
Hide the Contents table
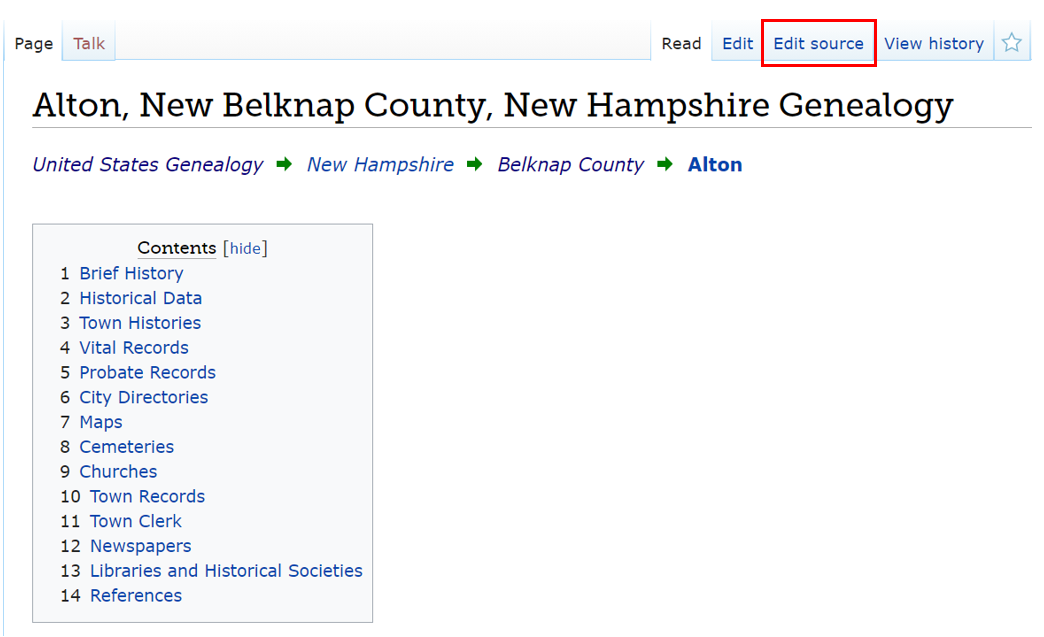[245, 249]
